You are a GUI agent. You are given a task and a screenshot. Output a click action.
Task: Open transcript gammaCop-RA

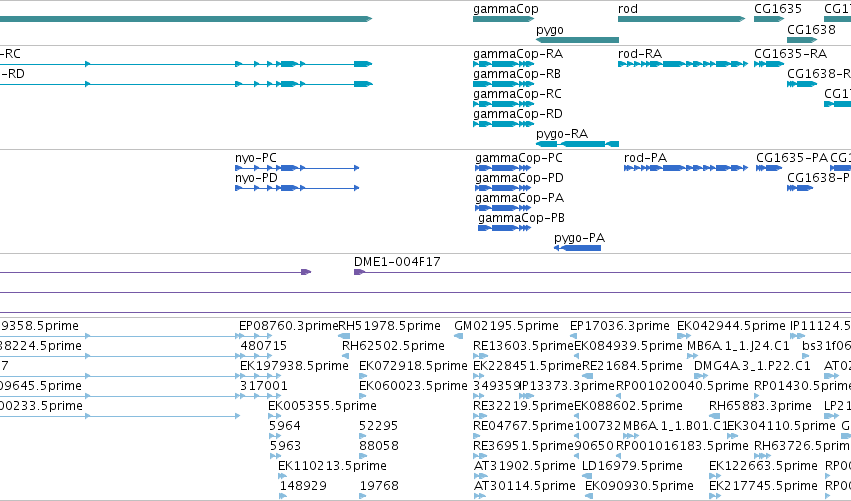click(x=504, y=64)
